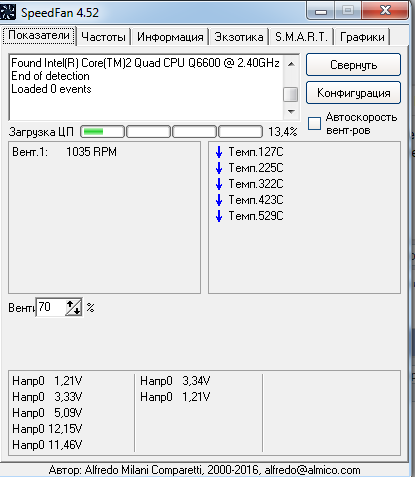Click the down arrow icon beside Темп.322C

click(219, 184)
